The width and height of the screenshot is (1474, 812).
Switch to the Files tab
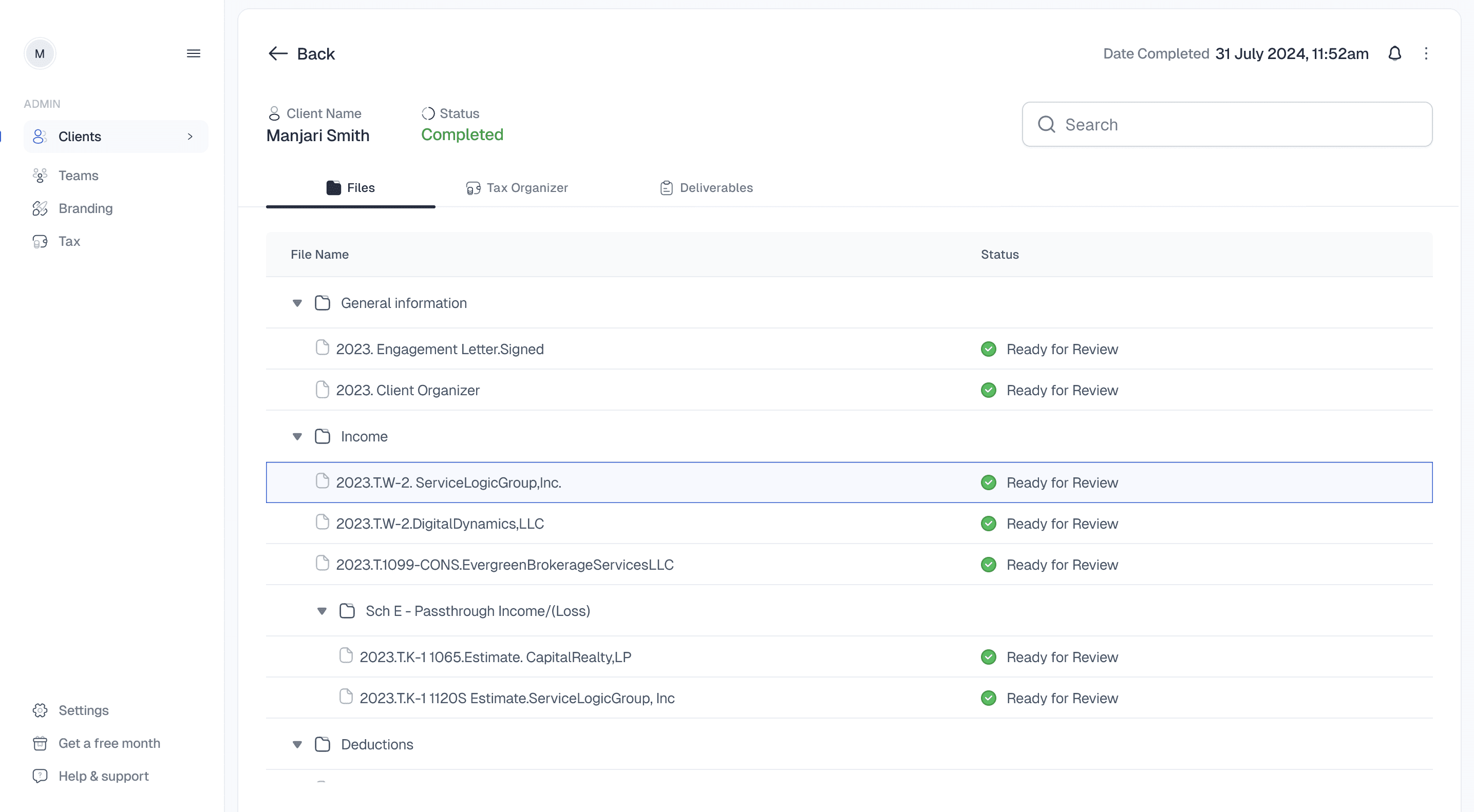[x=350, y=187]
